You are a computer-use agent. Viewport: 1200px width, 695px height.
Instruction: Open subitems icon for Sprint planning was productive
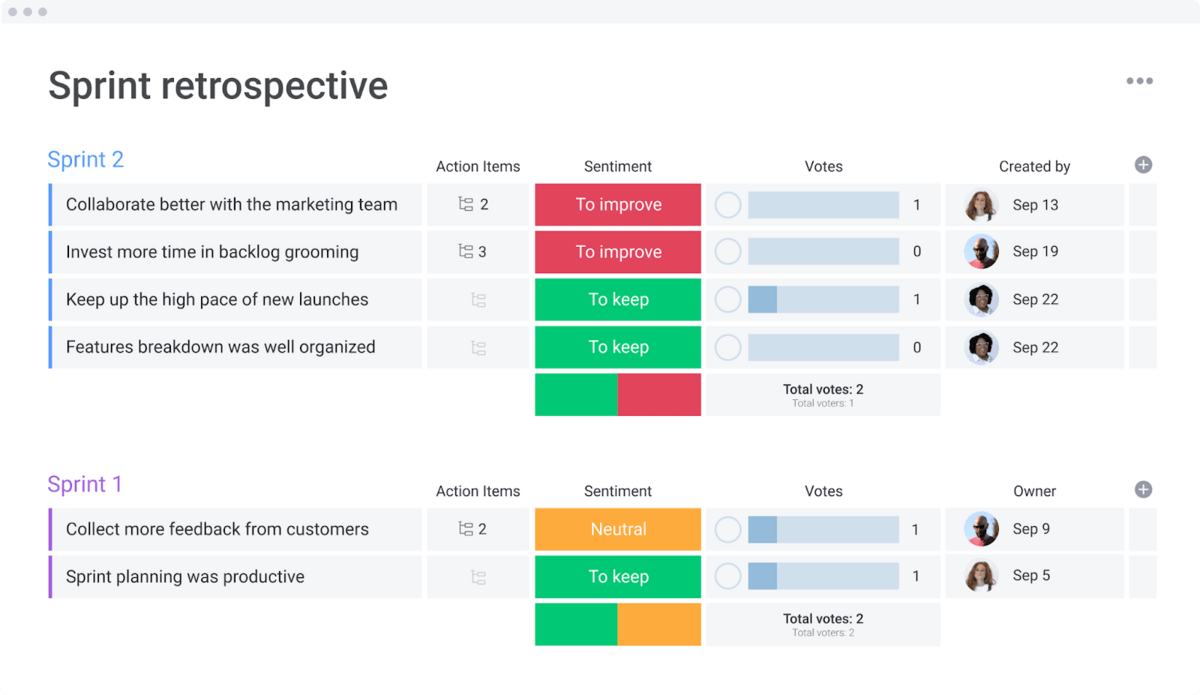point(478,577)
